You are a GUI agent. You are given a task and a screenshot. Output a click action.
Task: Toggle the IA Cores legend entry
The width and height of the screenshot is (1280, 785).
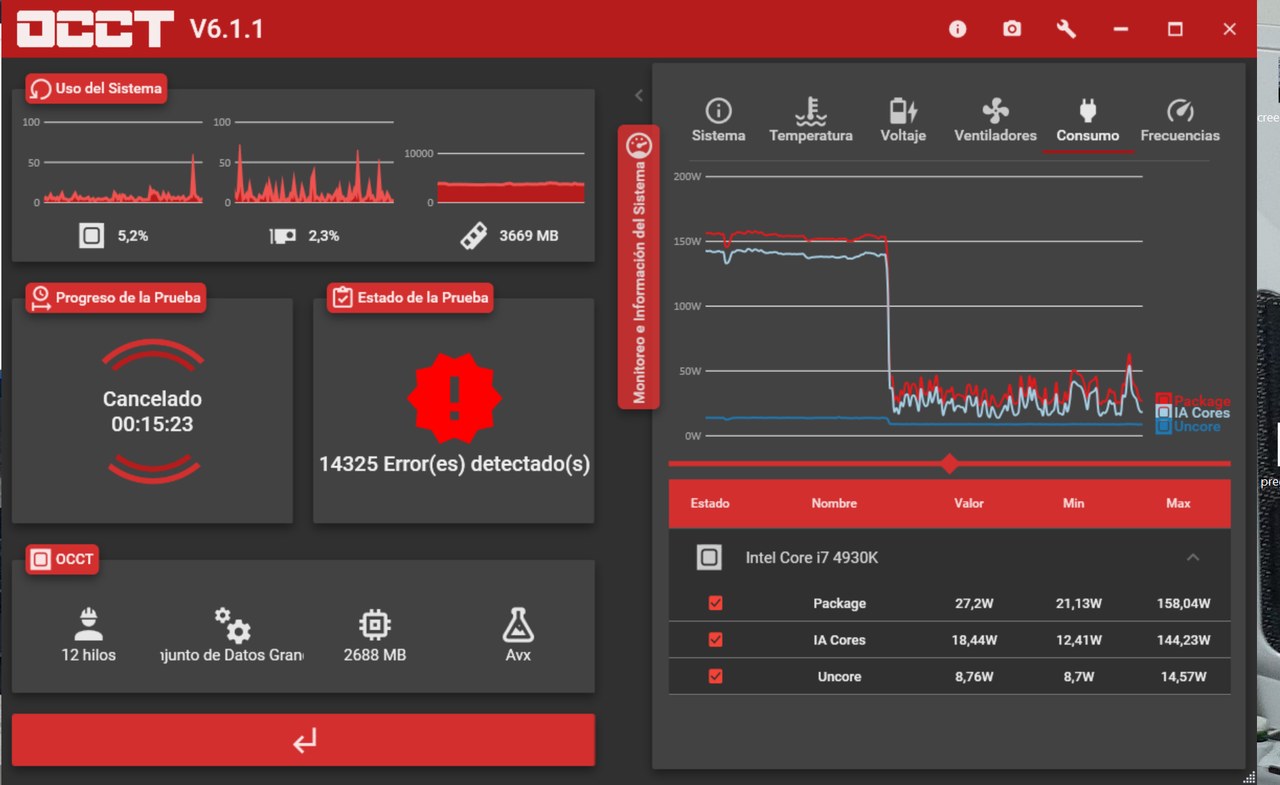coord(1193,413)
